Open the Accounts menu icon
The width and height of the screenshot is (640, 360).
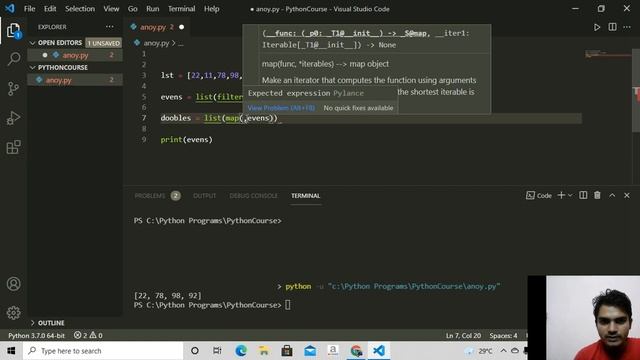point(13,284)
